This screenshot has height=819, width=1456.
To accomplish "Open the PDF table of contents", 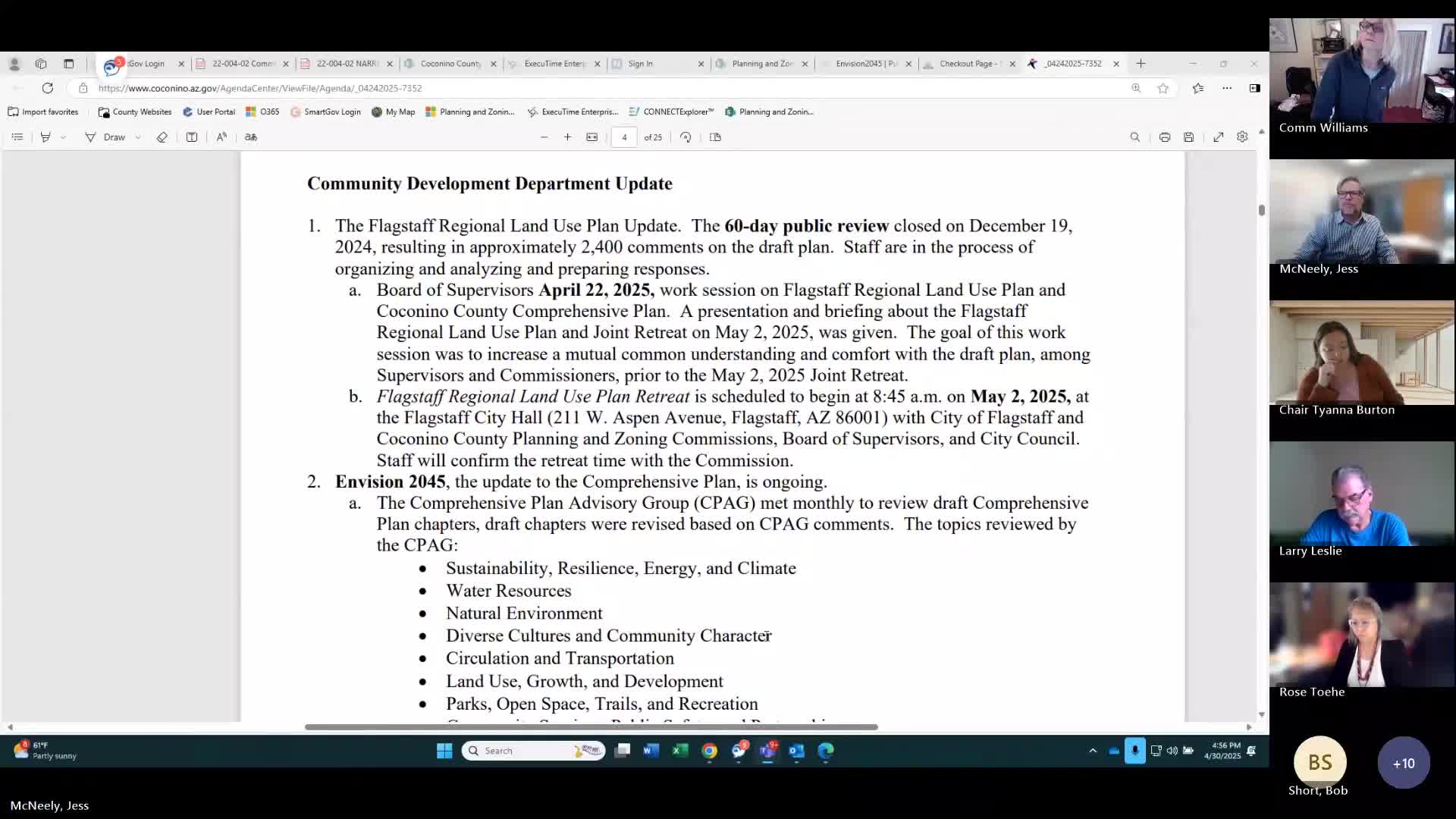I will point(17,137).
